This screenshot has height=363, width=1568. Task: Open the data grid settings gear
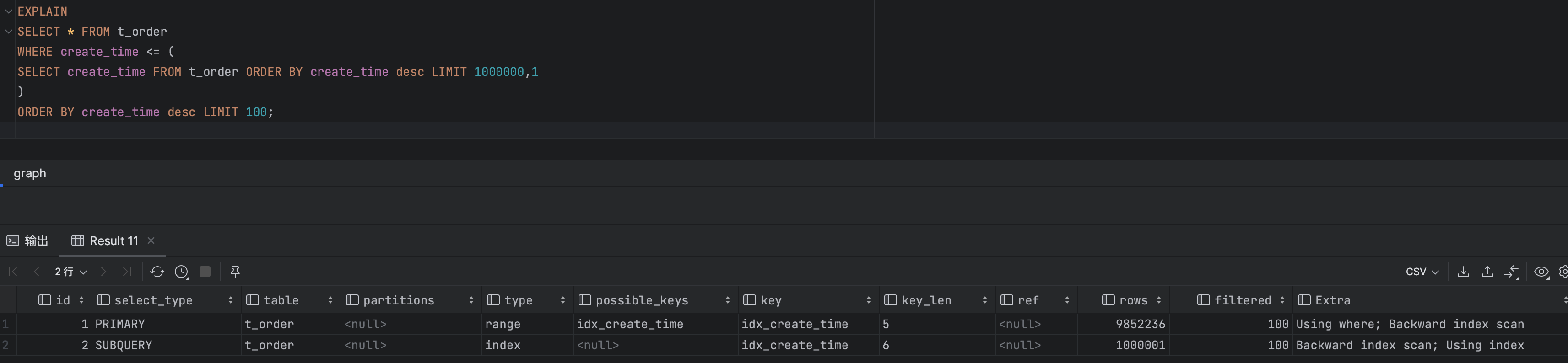[1563, 272]
